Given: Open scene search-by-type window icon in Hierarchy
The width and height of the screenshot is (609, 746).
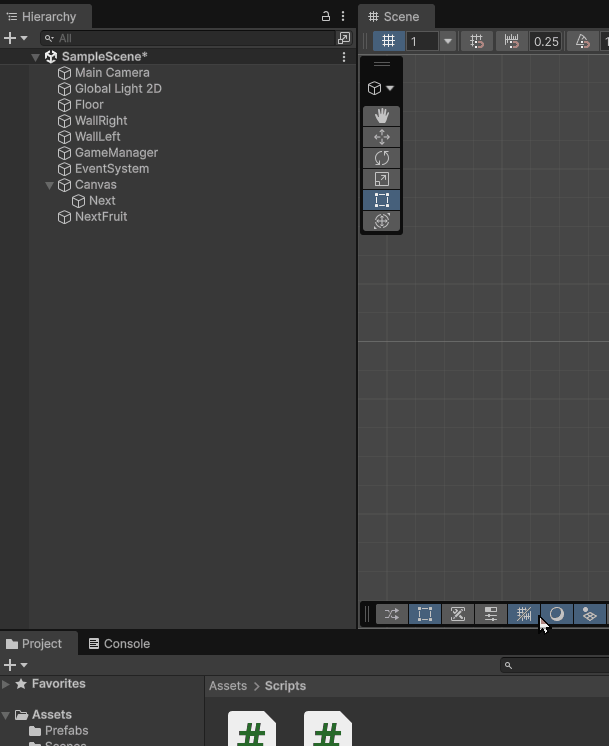Looking at the screenshot, I should click(x=344, y=38).
